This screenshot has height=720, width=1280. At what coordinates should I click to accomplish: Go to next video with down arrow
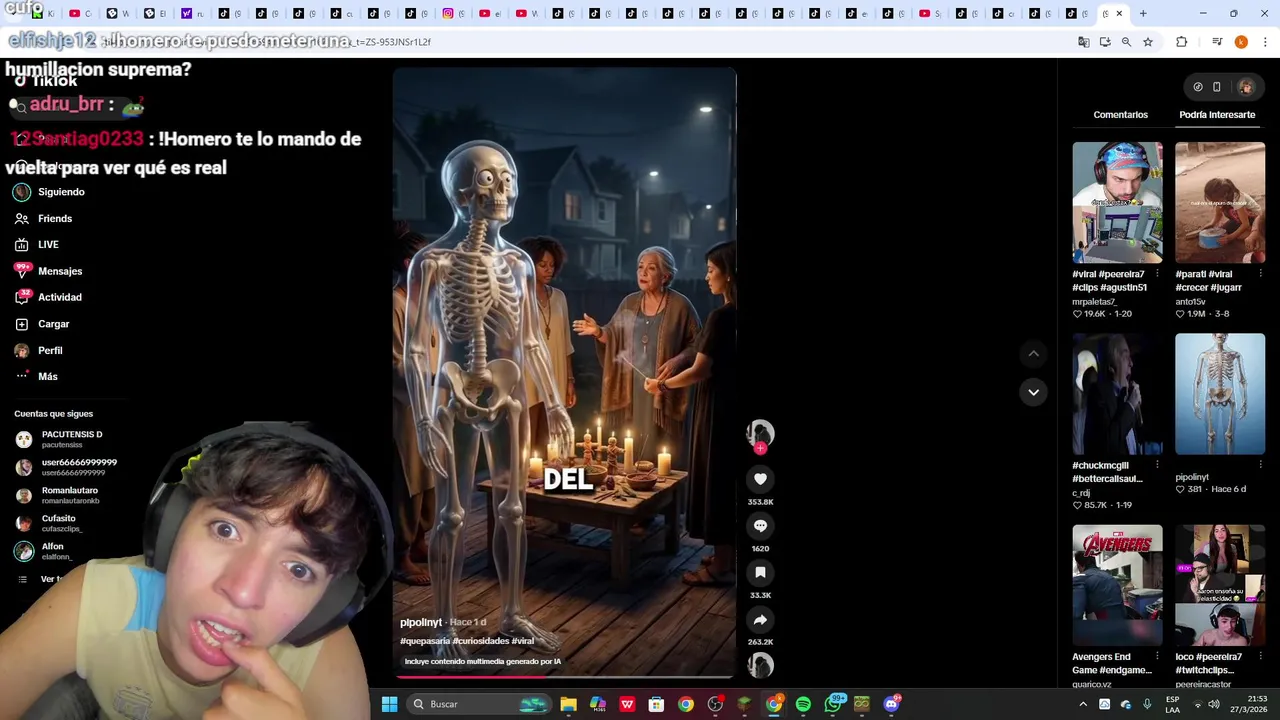[x=1033, y=392]
